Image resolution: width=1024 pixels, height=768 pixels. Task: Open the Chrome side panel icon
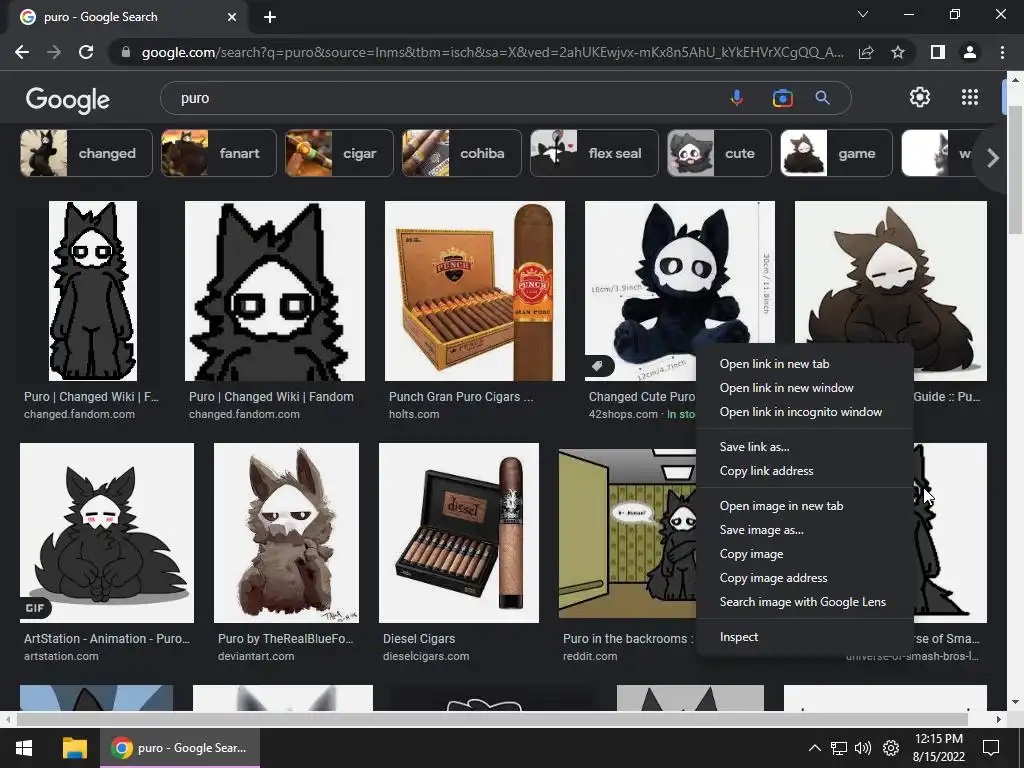pyautogui.click(x=938, y=52)
